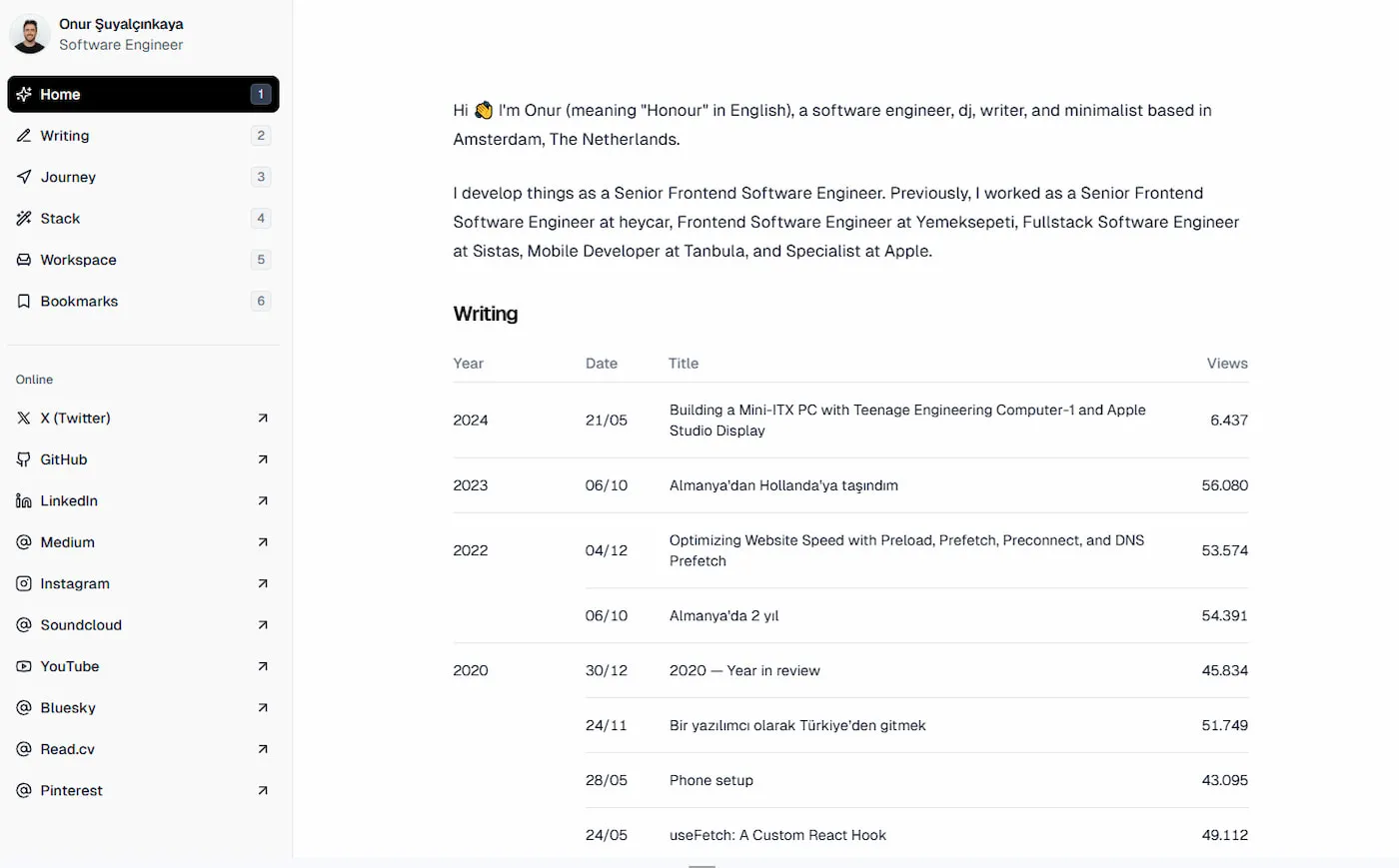
Task: Open the Writing menu item
Action: point(65,136)
